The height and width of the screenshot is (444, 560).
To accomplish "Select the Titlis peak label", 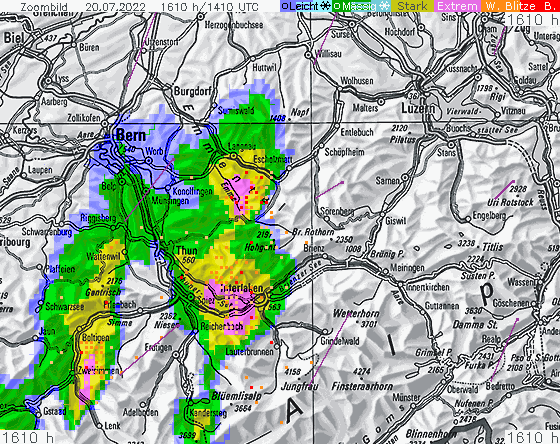I will 492,247.
